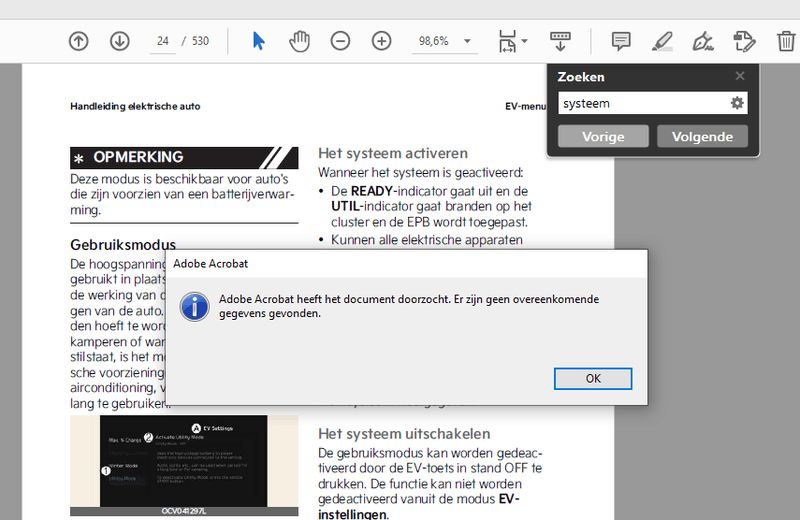Click the trash delete icon
This screenshot has height=520, width=800.
pos(786,41)
